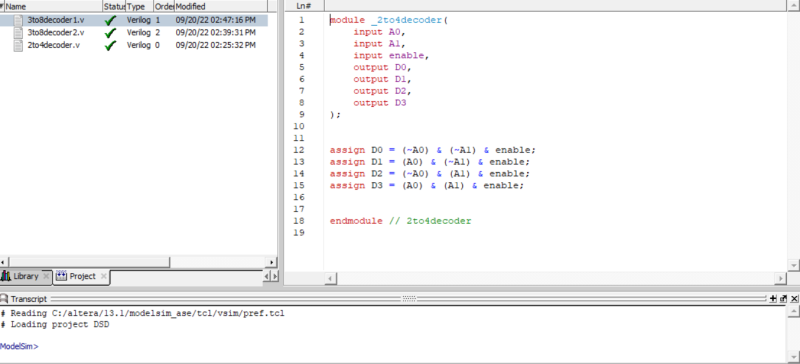Click the 'assign D2' statement line
The height and width of the screenshot is (364, 800).
tap(430, 174)
